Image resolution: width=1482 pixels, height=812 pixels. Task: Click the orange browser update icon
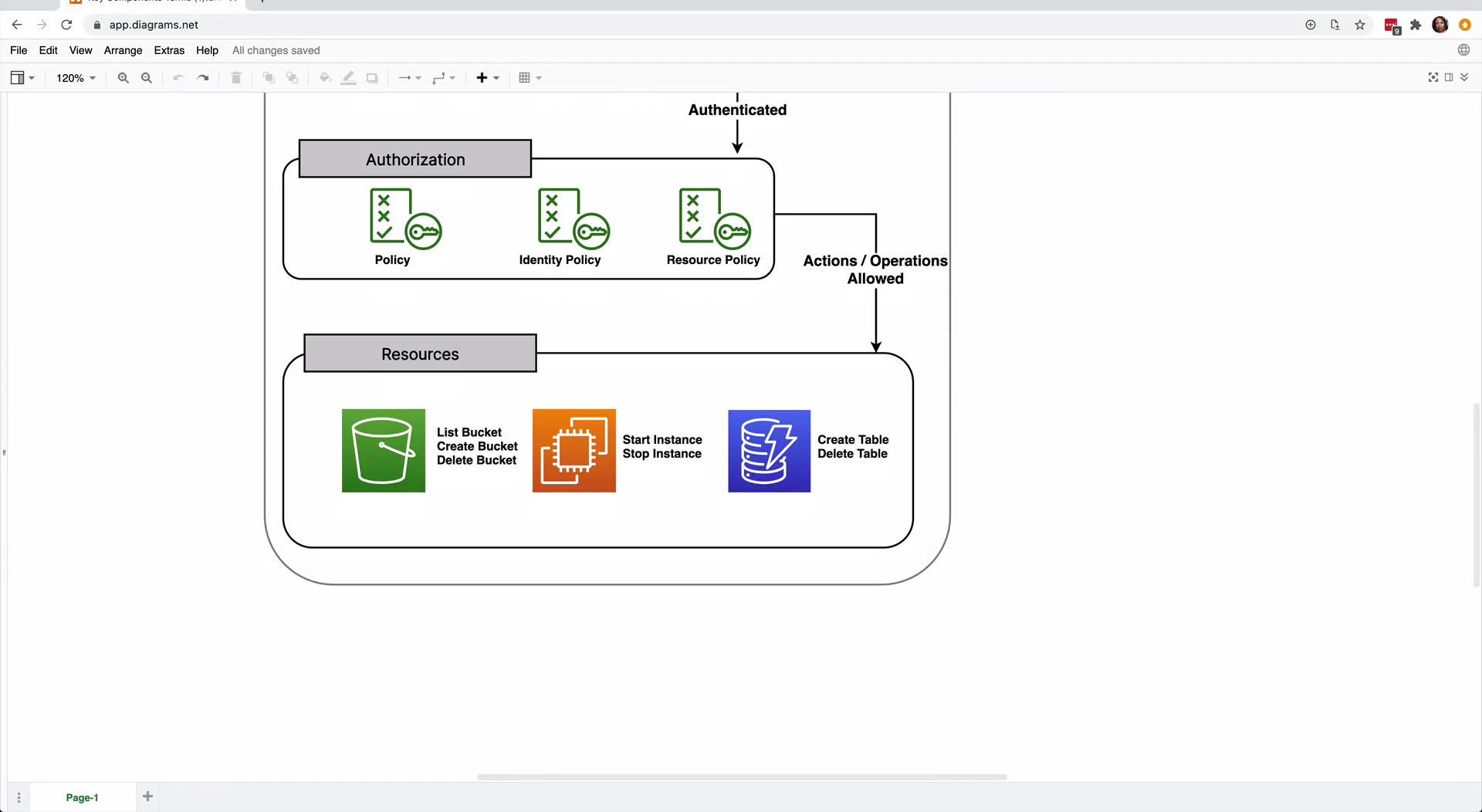[1465, 25]
